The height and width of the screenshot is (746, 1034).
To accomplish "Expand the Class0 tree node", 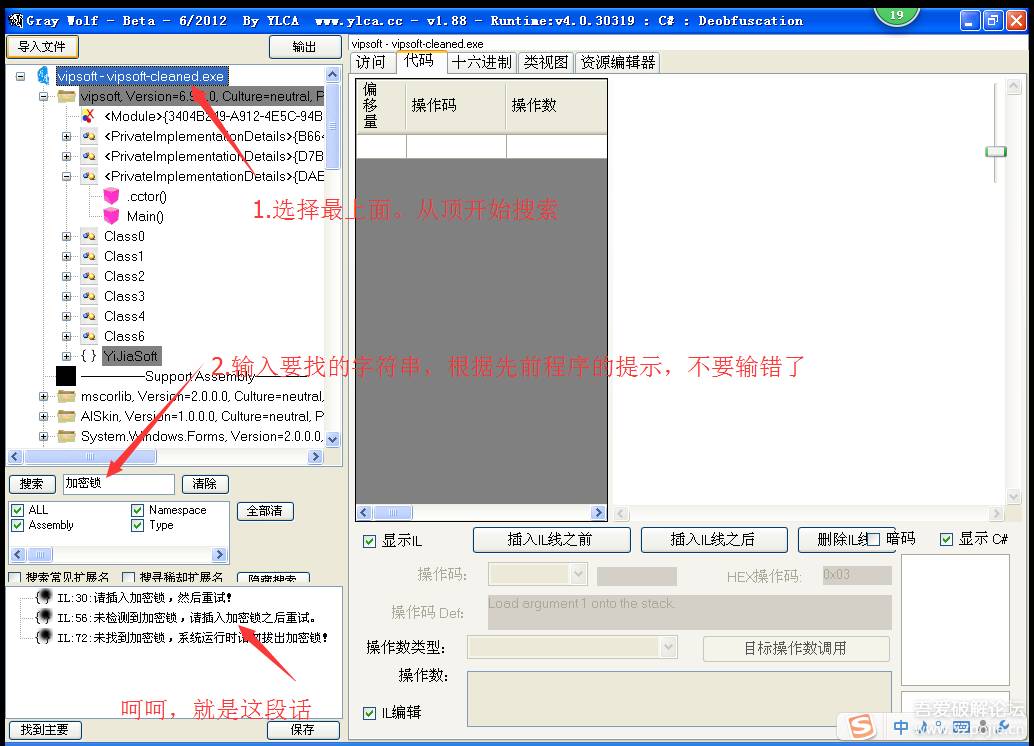I will [67, 236].
